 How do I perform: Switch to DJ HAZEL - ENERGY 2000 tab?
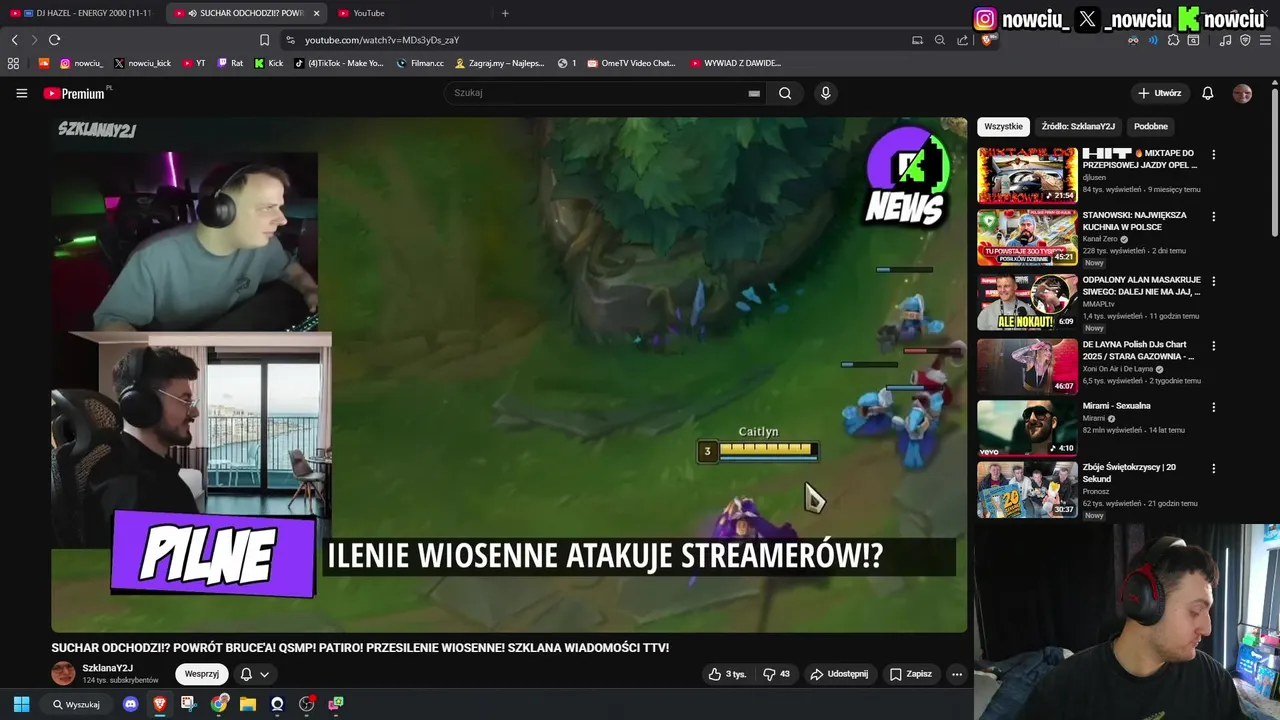(x=80, y=13)
